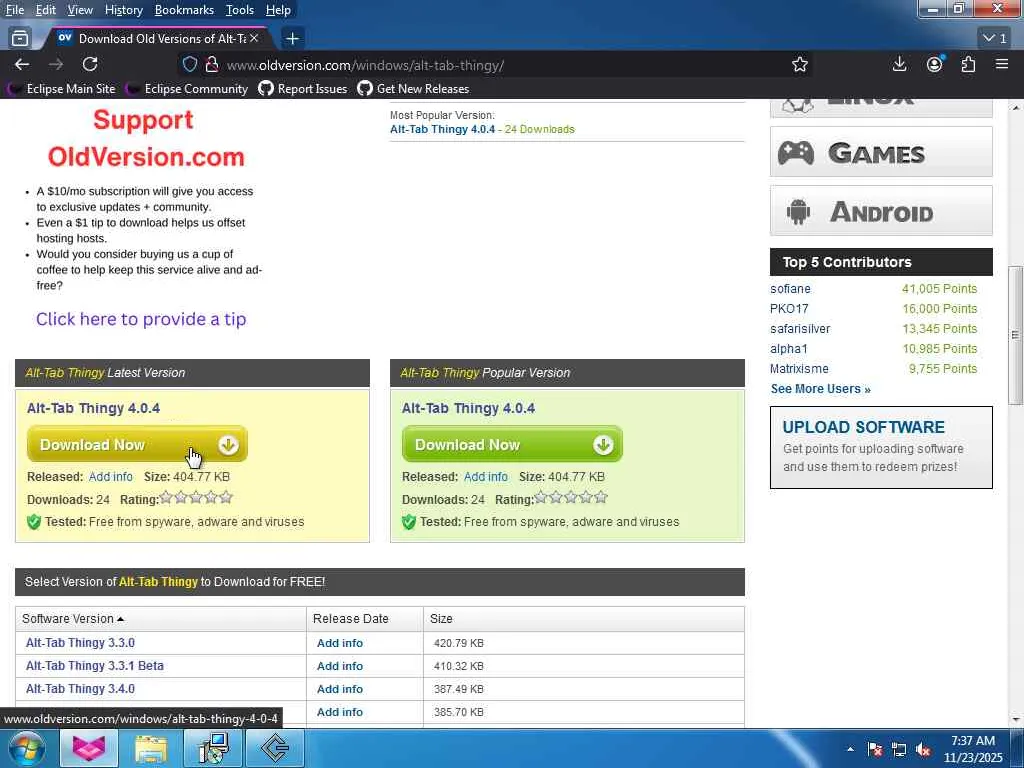
Task: Click Add info in Latest Version box
Action: tap(110, 477)
